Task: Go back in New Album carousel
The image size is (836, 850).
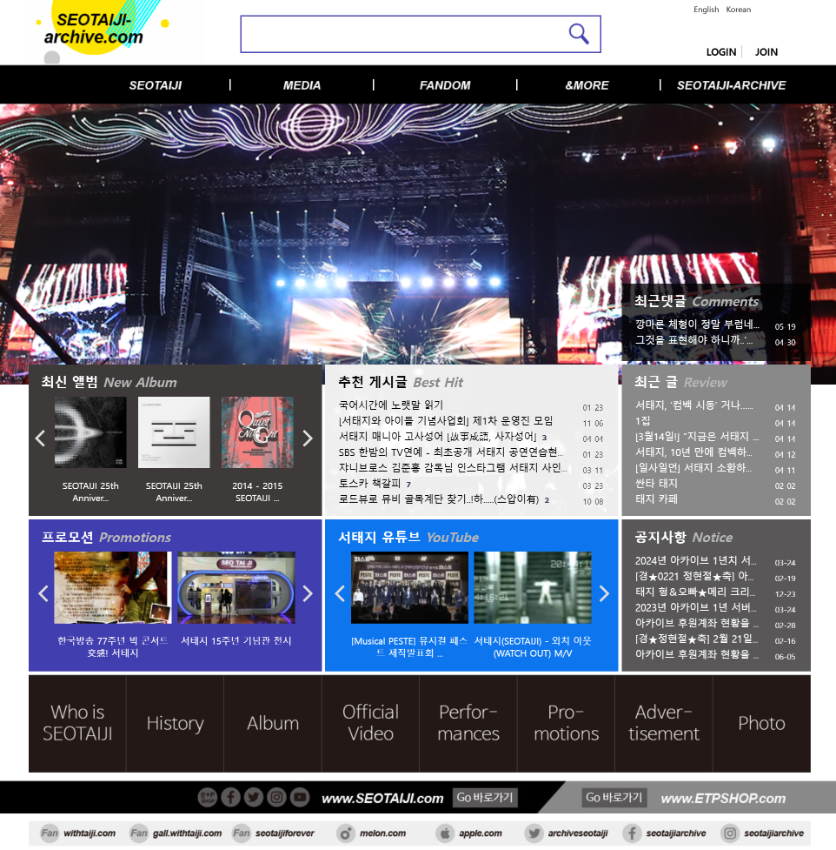Action: tap(41, 438)
